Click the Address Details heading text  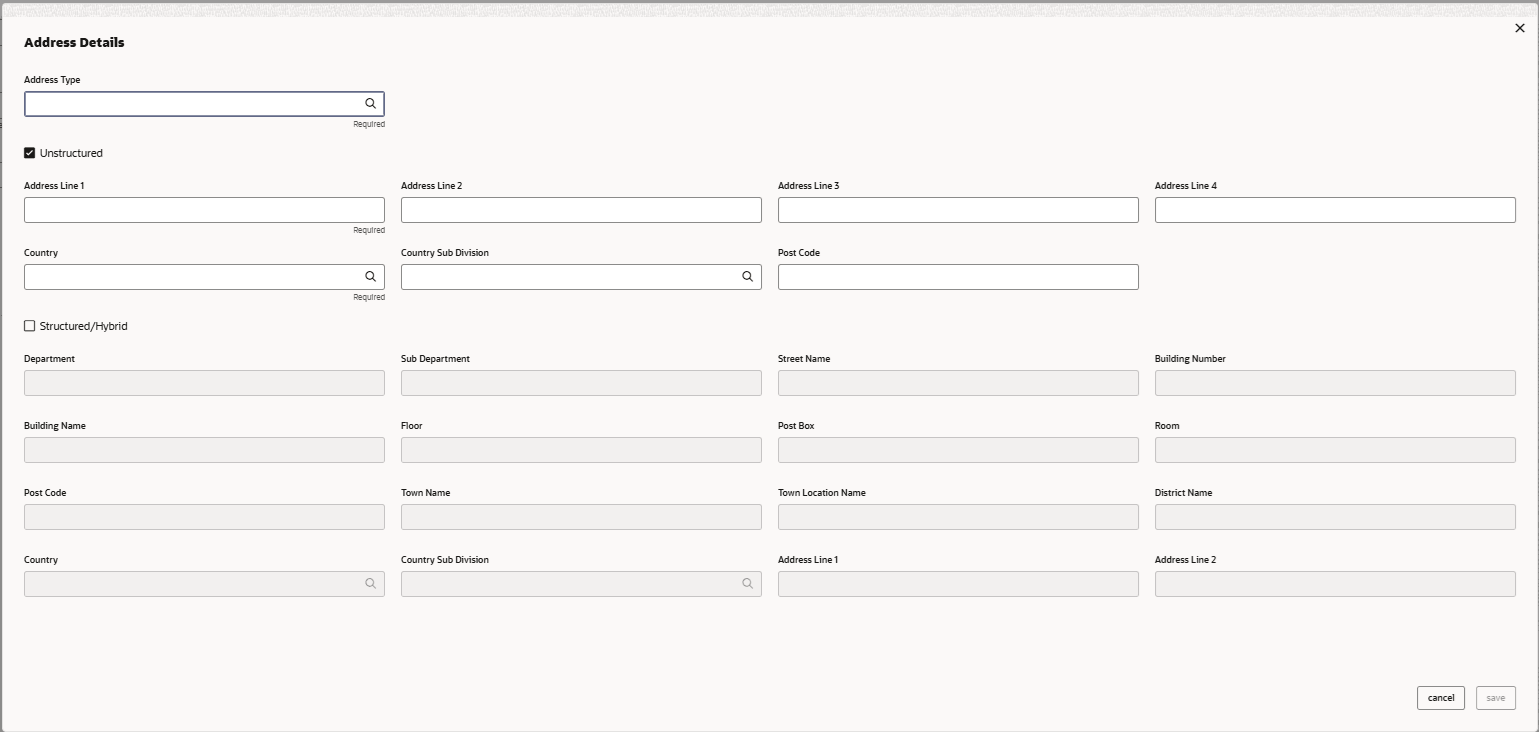click(x=74, y=43)
